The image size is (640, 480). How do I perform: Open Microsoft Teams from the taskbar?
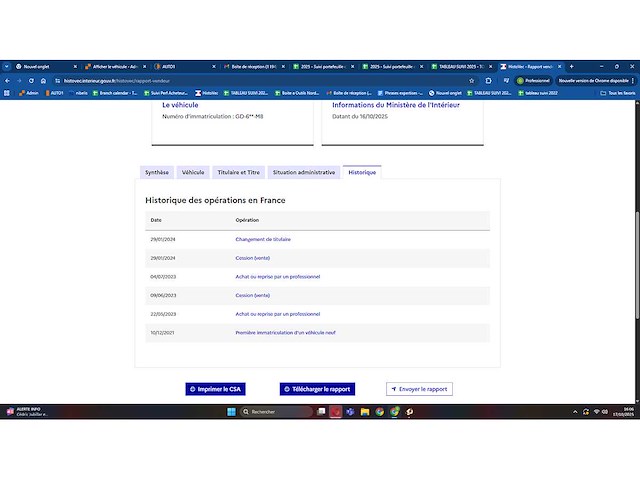(x=350, y=411)
